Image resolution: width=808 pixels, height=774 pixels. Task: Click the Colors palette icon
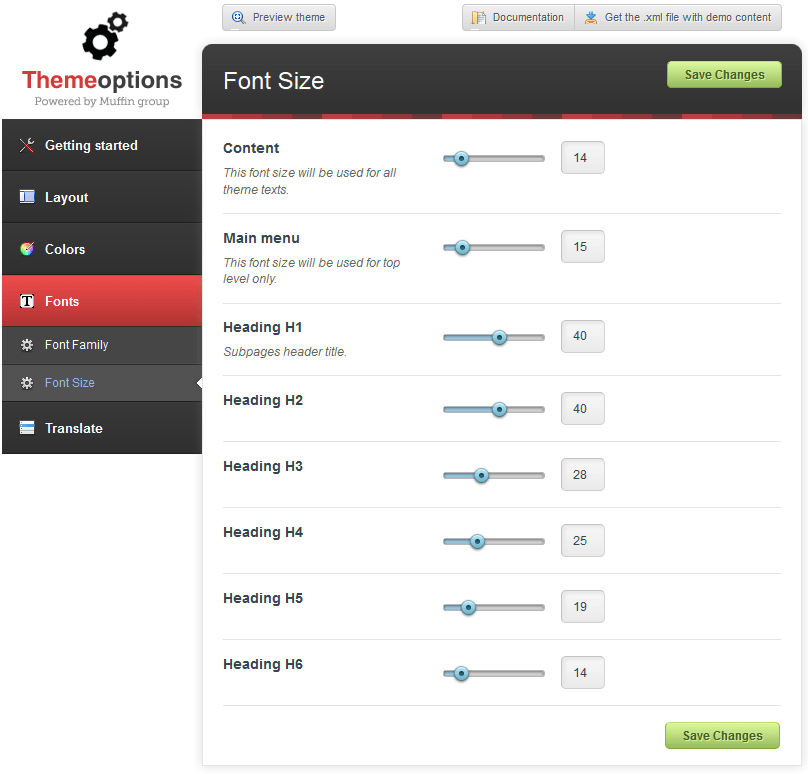tap(27, 249)
